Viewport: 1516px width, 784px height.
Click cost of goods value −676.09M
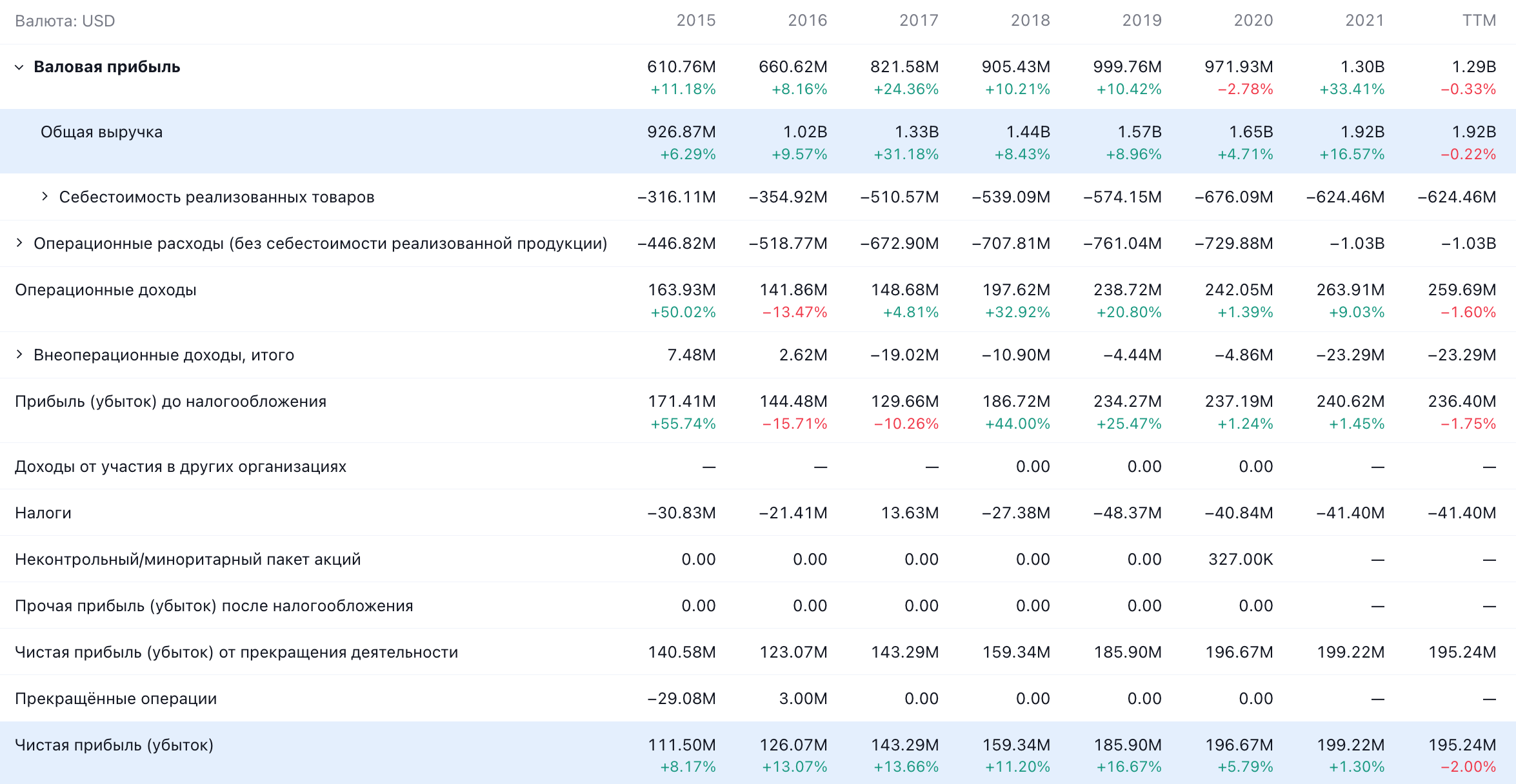(x=1234, y=197)
